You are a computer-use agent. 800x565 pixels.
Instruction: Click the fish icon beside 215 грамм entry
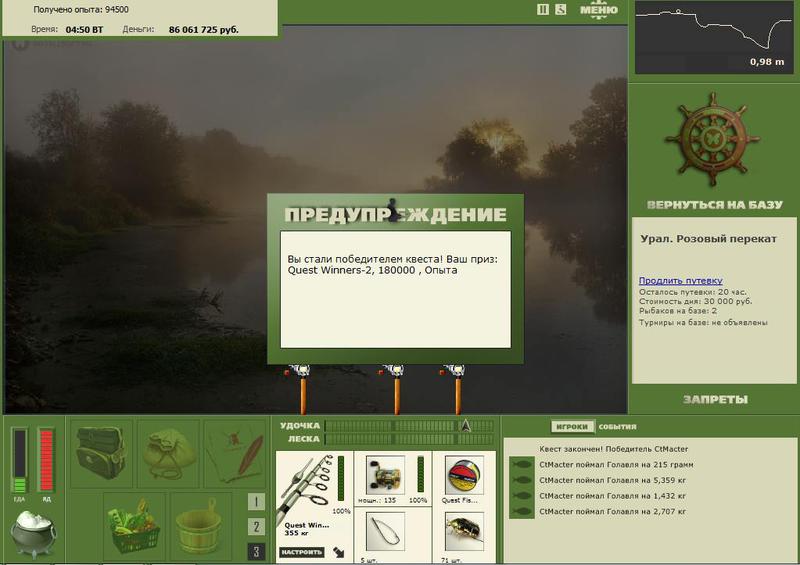point(521,465)
